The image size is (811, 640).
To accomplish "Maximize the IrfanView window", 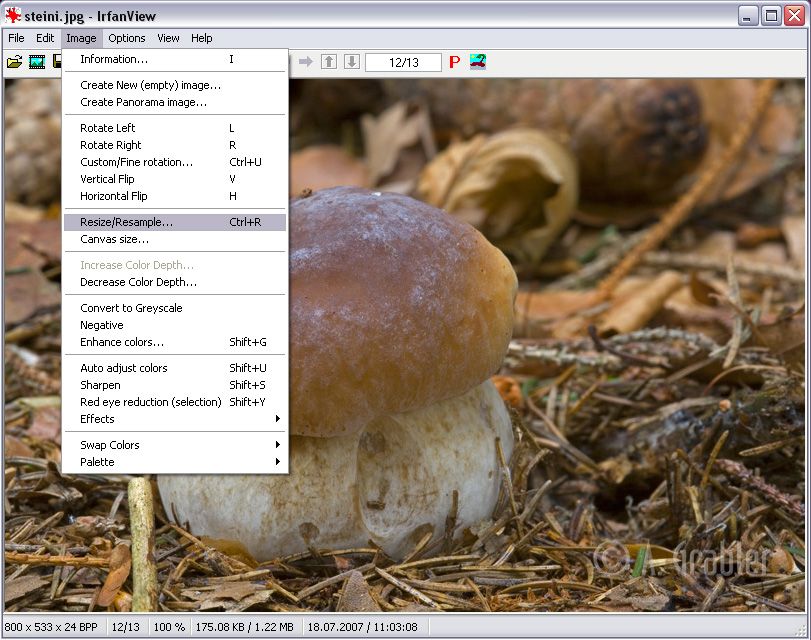I will [x=771, y=15].
